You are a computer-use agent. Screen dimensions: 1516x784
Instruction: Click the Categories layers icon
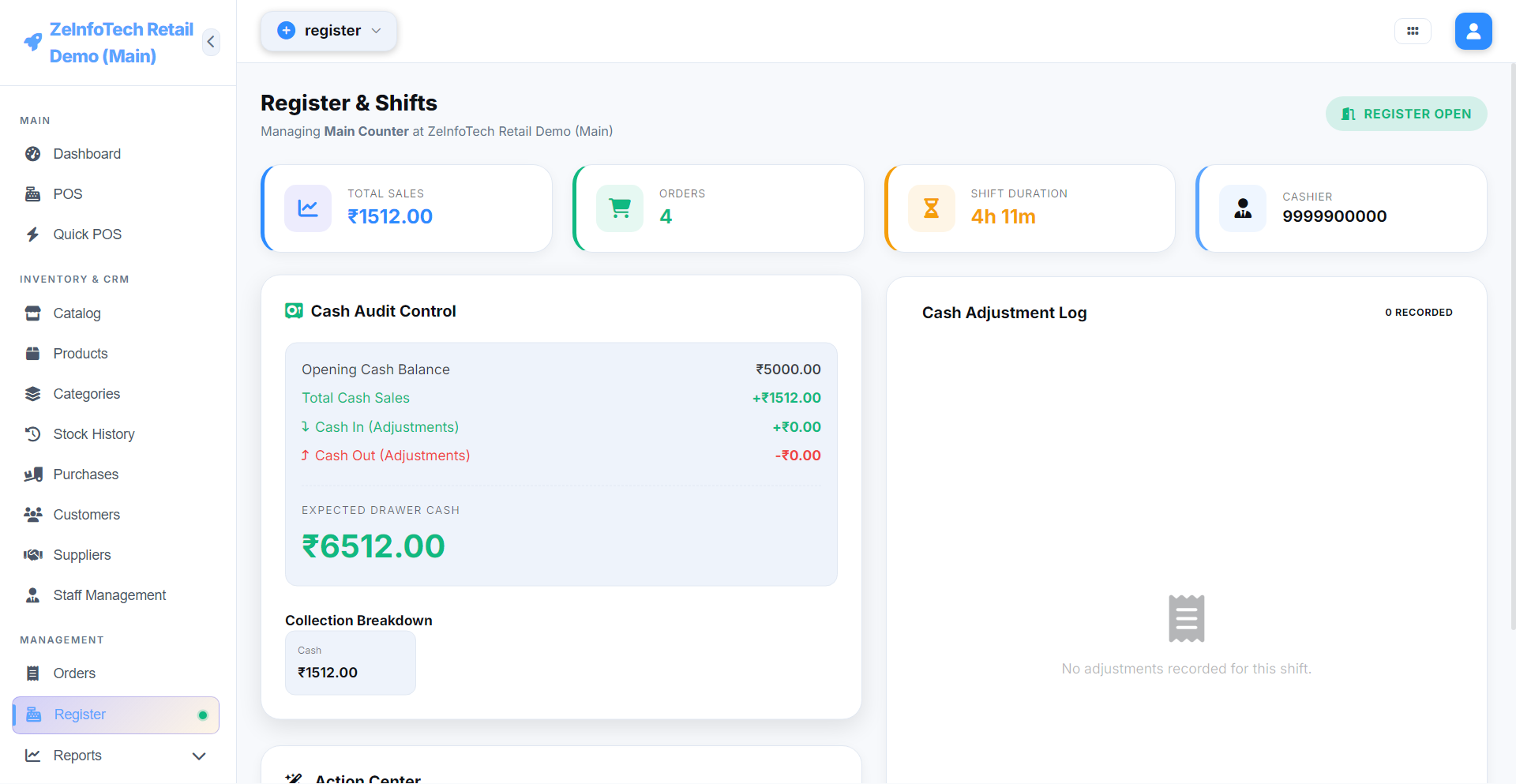pos(32,394)
